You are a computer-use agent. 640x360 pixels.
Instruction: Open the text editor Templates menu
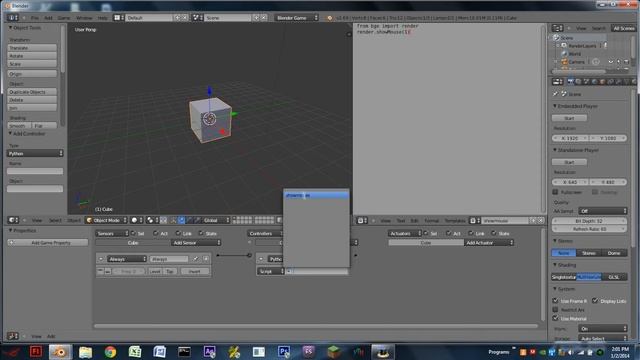coord(455,221)
